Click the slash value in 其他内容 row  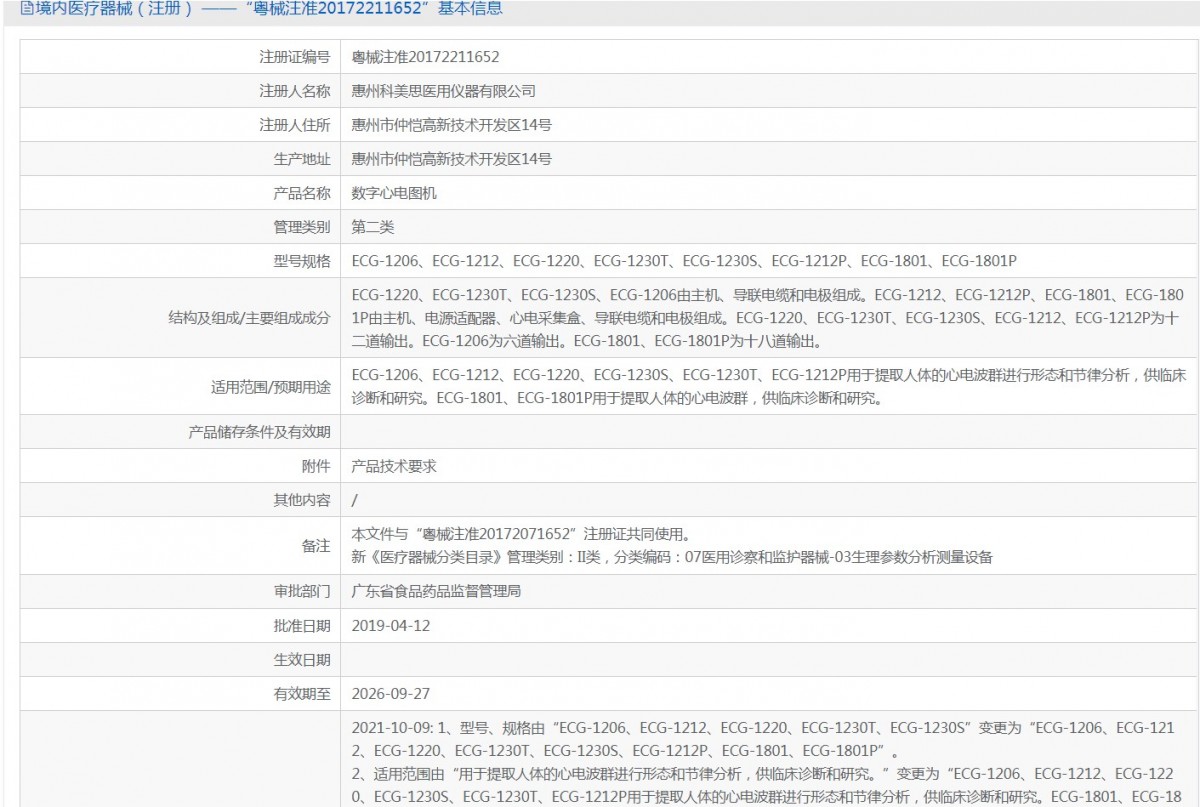355,500
